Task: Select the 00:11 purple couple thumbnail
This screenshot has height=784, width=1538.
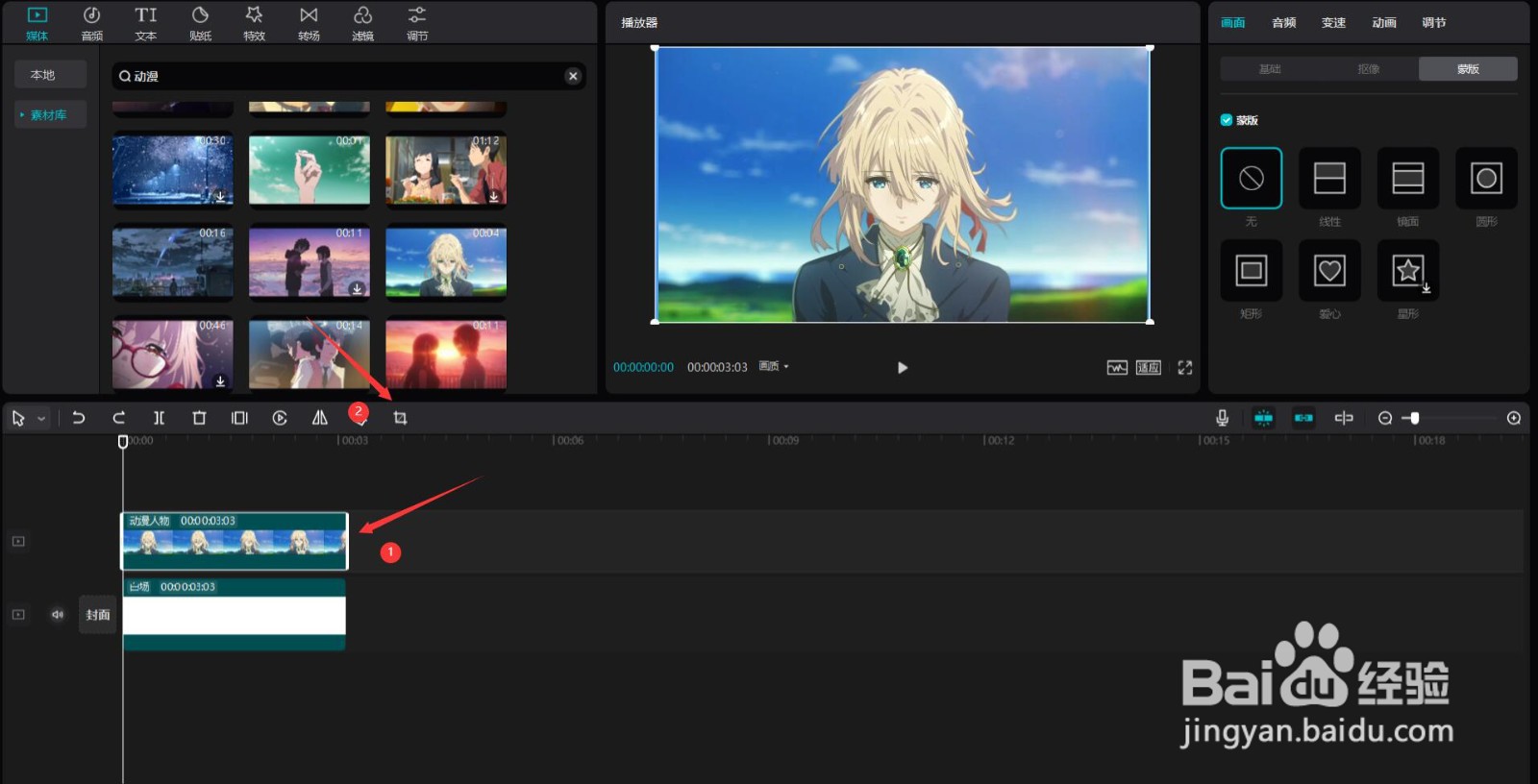Action: (309, 262)
